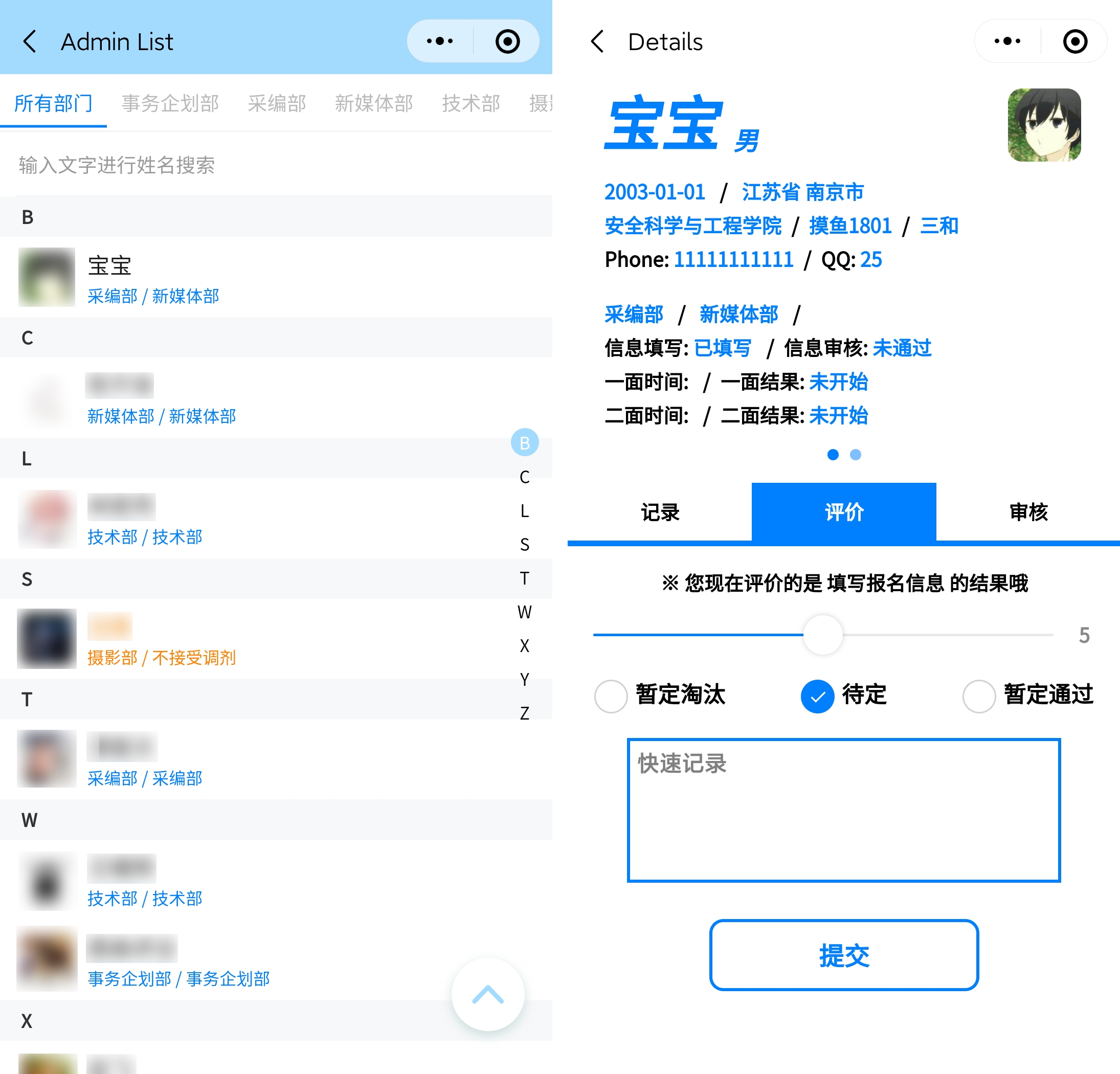Tap the scroll-to-top arrow button
This screenshot has width=1120, height=1074.
pos(487,995)
